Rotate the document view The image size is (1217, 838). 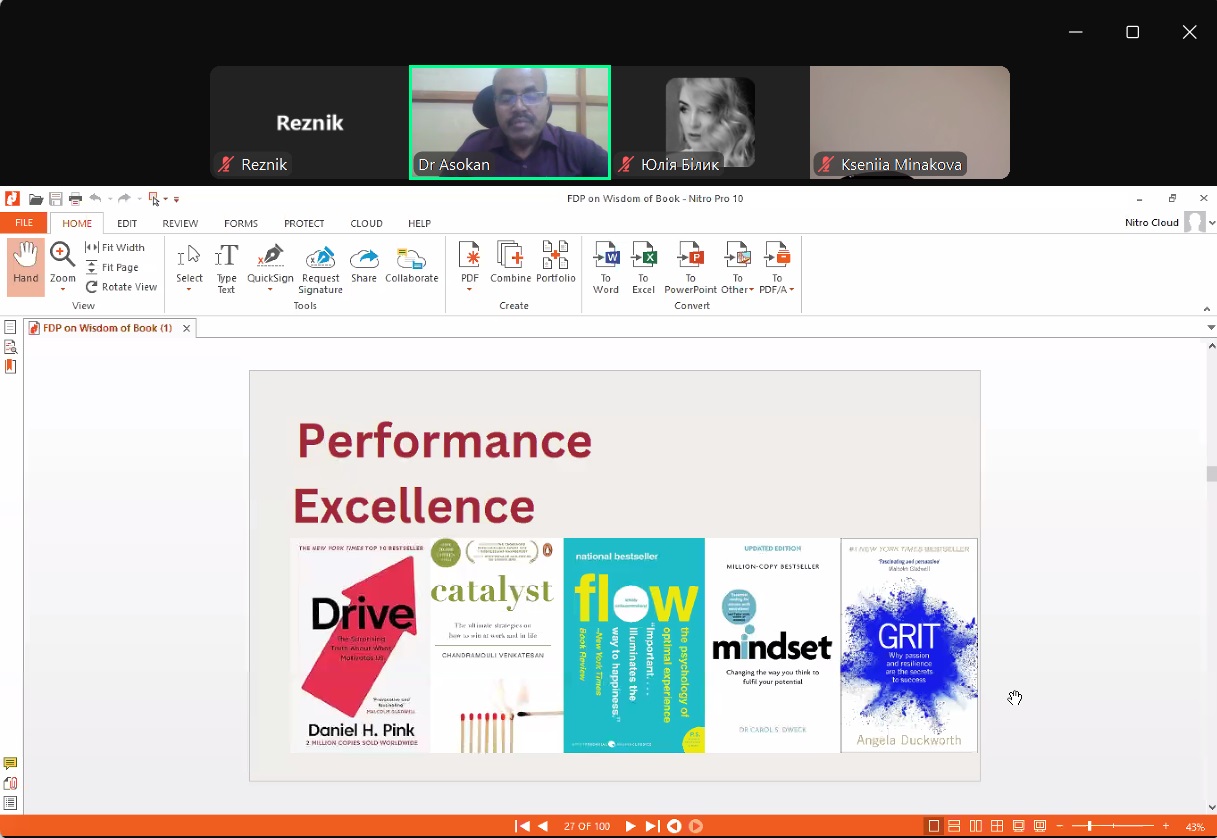point(121,287)
